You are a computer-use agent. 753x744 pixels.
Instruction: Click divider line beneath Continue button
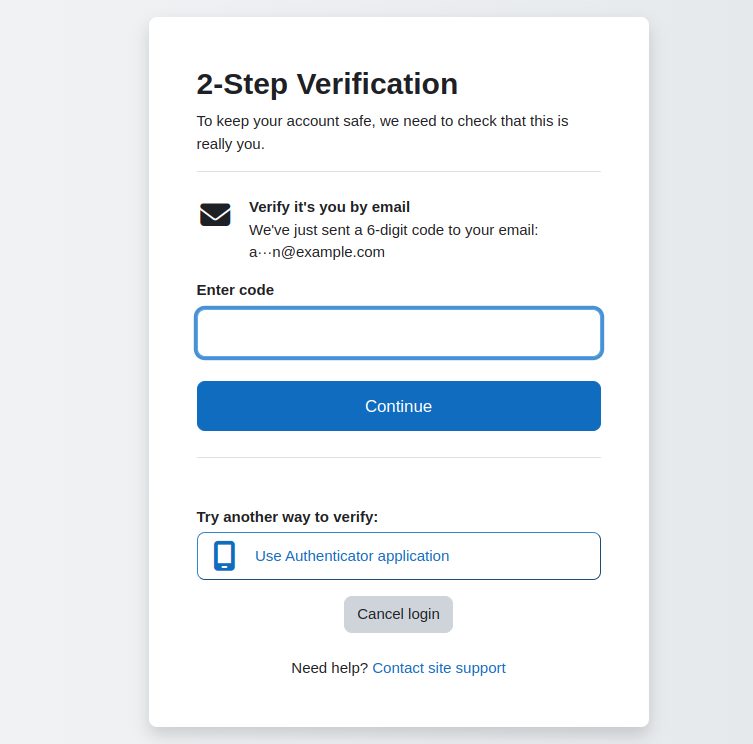(x=399, y=458)
